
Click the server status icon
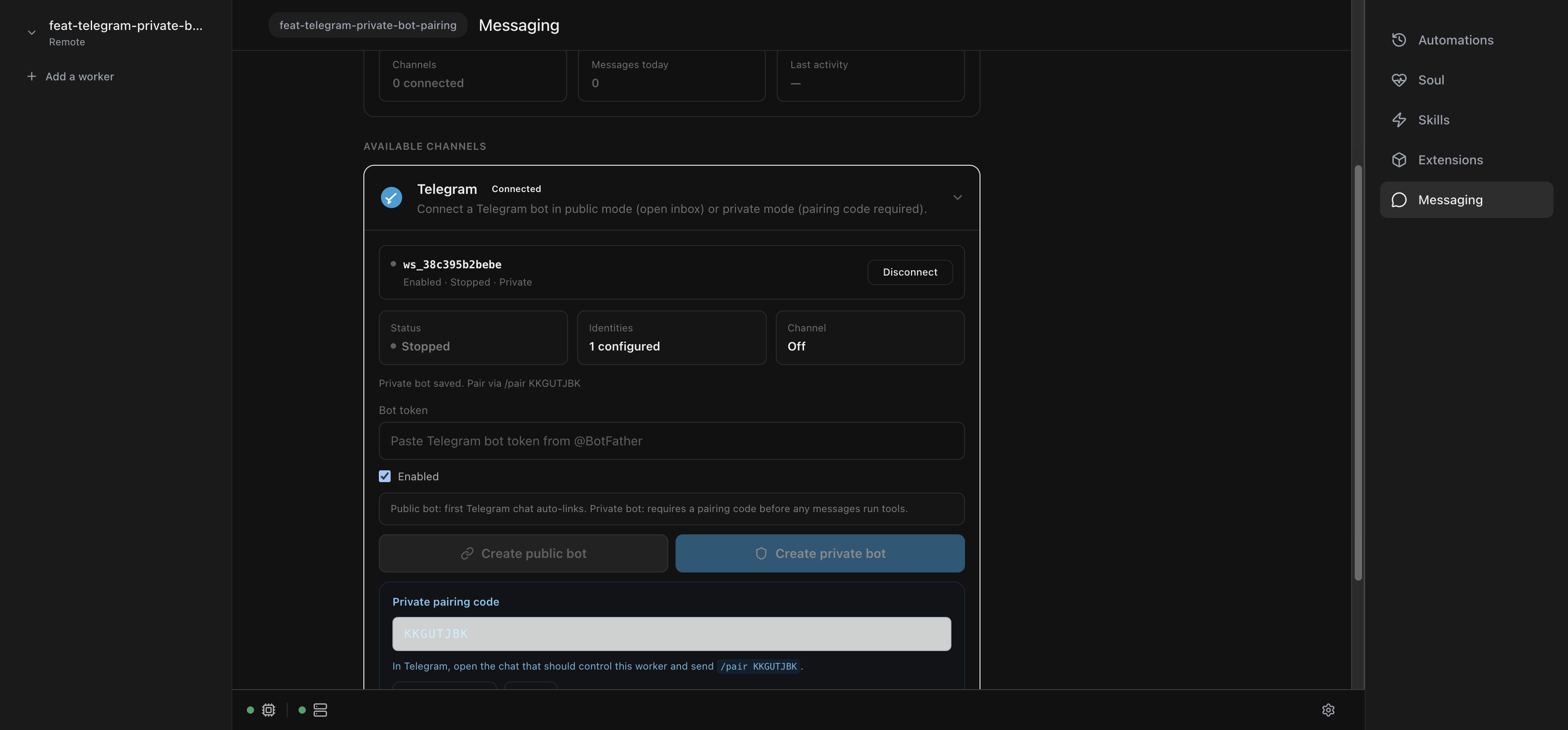point(320,710)
